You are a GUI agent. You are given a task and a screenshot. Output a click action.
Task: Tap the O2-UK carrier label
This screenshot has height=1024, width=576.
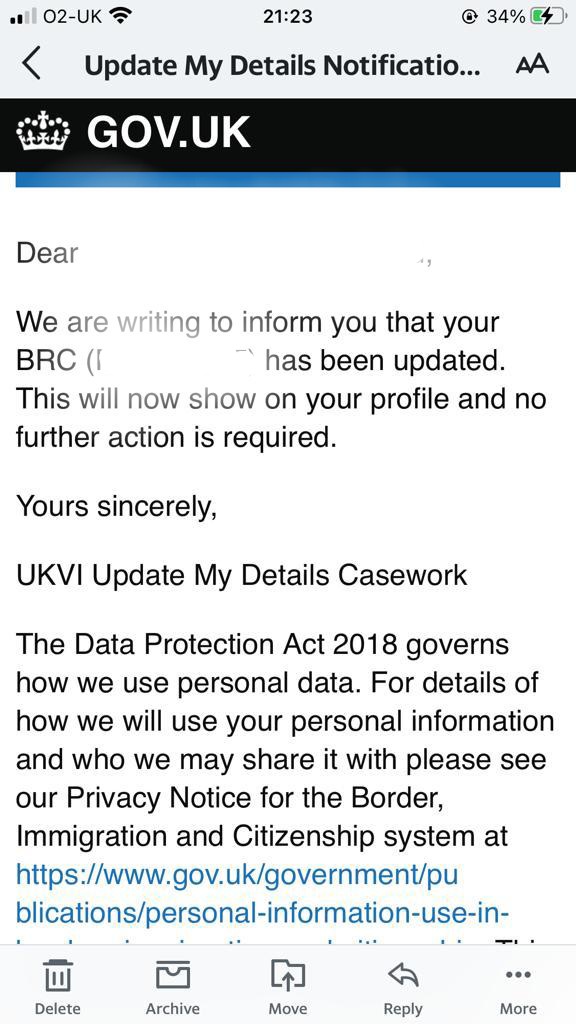coord(72,16)
